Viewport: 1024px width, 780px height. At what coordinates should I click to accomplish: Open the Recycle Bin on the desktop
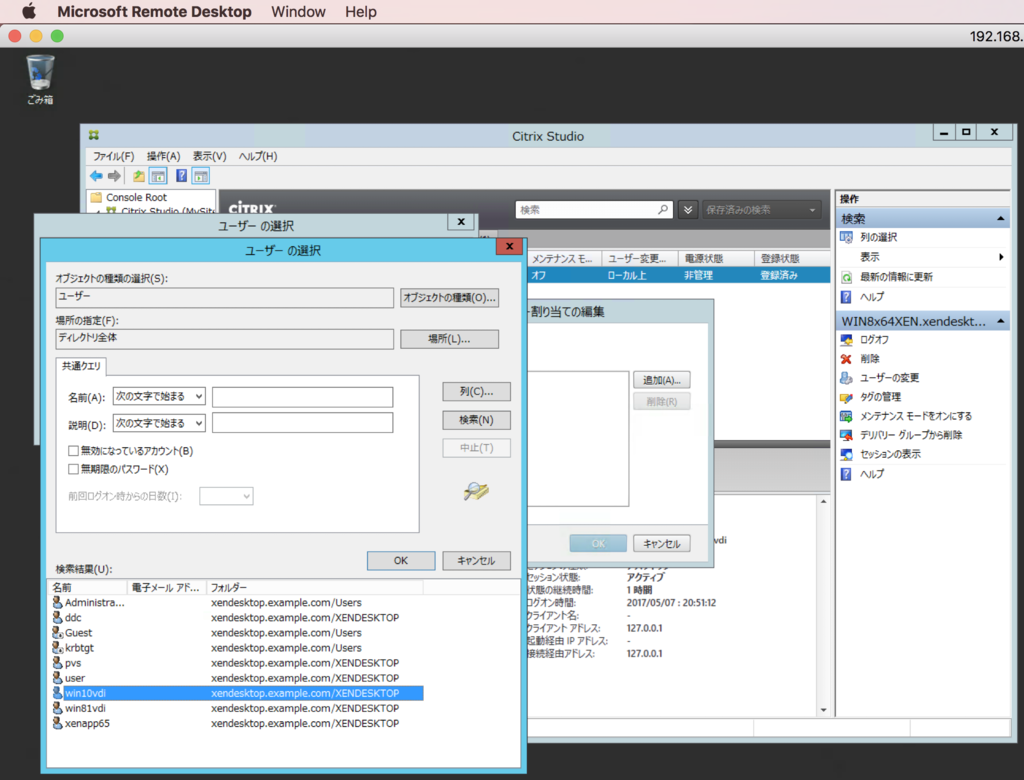[40, 79]
